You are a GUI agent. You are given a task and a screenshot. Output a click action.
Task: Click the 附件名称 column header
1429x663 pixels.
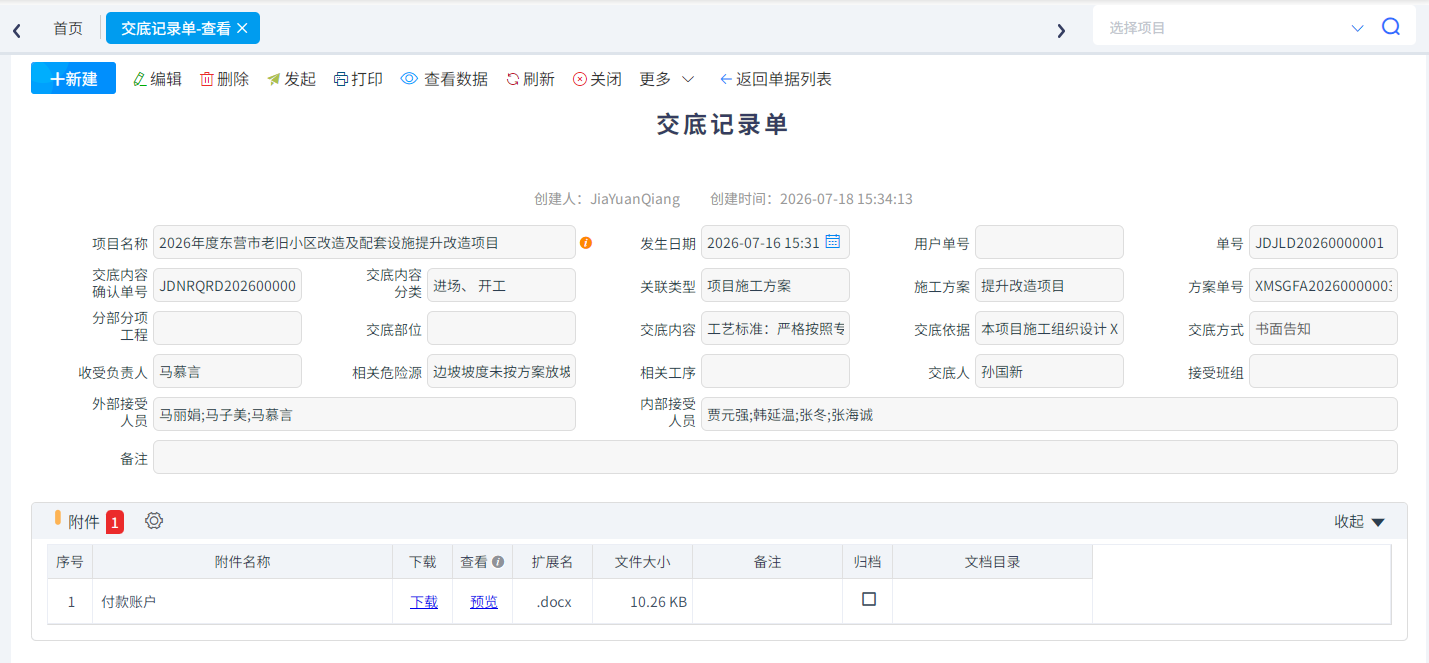pos(243,562)
